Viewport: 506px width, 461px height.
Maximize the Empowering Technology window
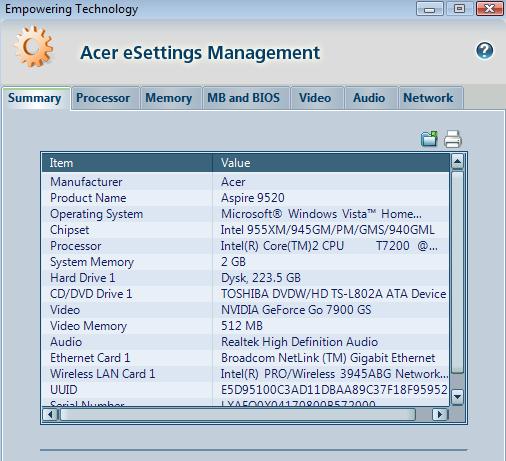459,9
